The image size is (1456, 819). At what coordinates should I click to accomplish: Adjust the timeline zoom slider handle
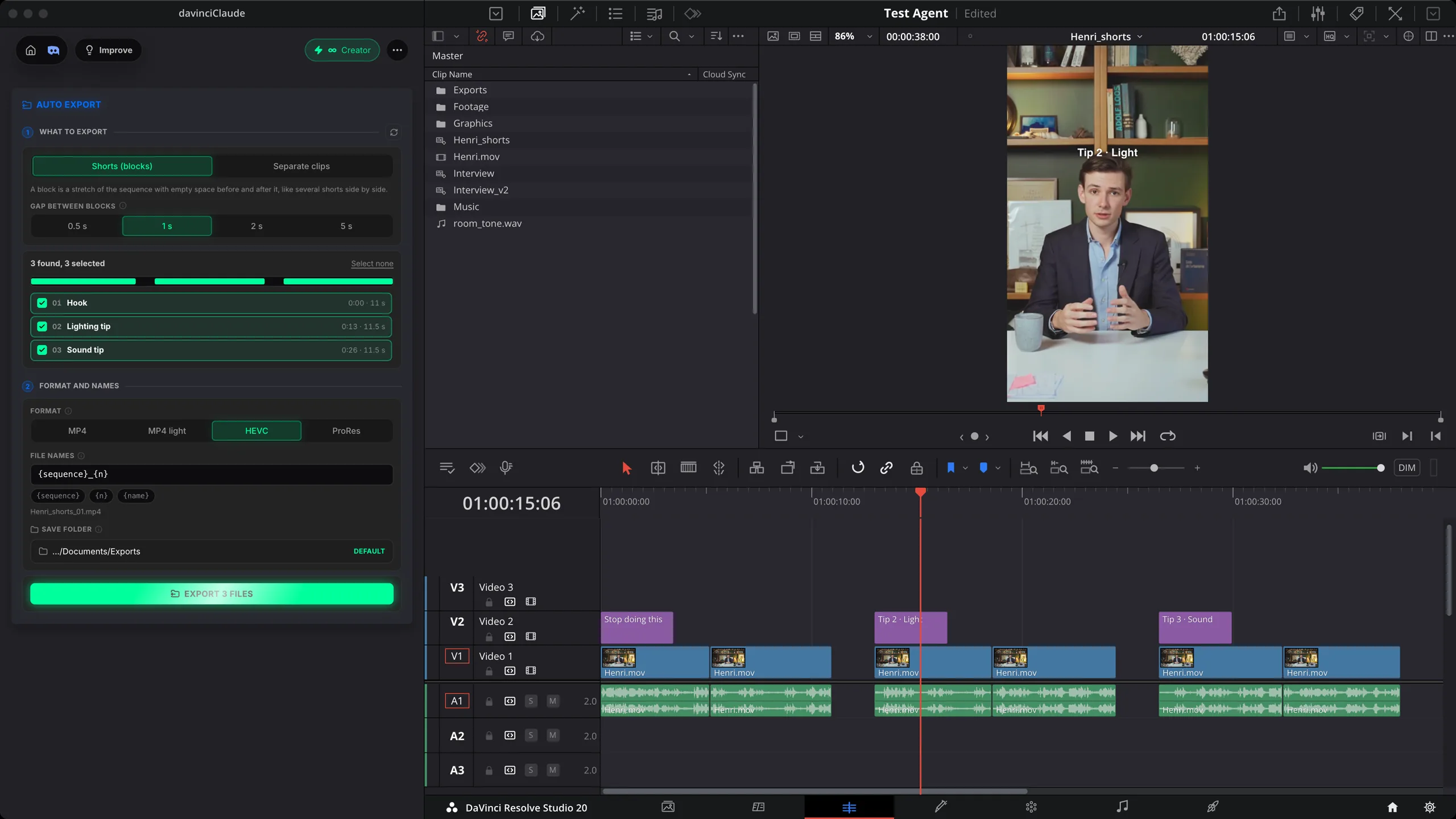point(1153,468)
